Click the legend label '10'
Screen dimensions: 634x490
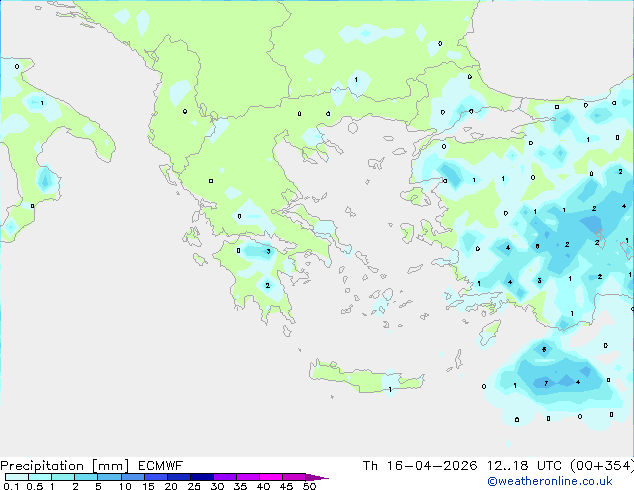coord(125,486)
